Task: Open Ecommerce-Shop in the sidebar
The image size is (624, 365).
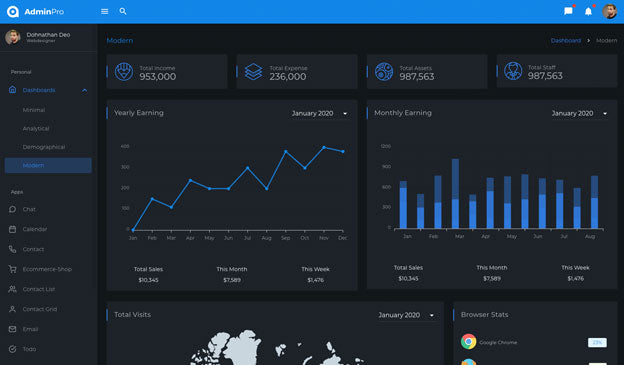Action: tap(48, 269)
